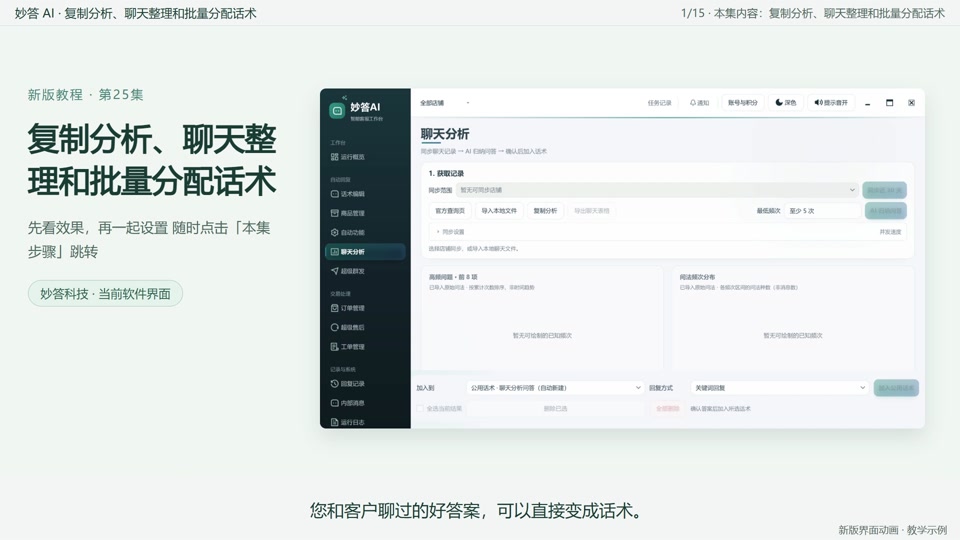The image size is (960, 540).
Task: Open 自动功能 in the sidebar
Action: [347, 233]
